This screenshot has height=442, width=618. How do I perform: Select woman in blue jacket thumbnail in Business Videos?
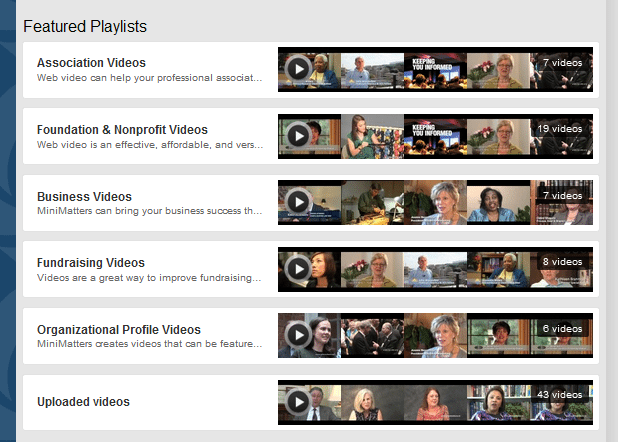point(499,203)
